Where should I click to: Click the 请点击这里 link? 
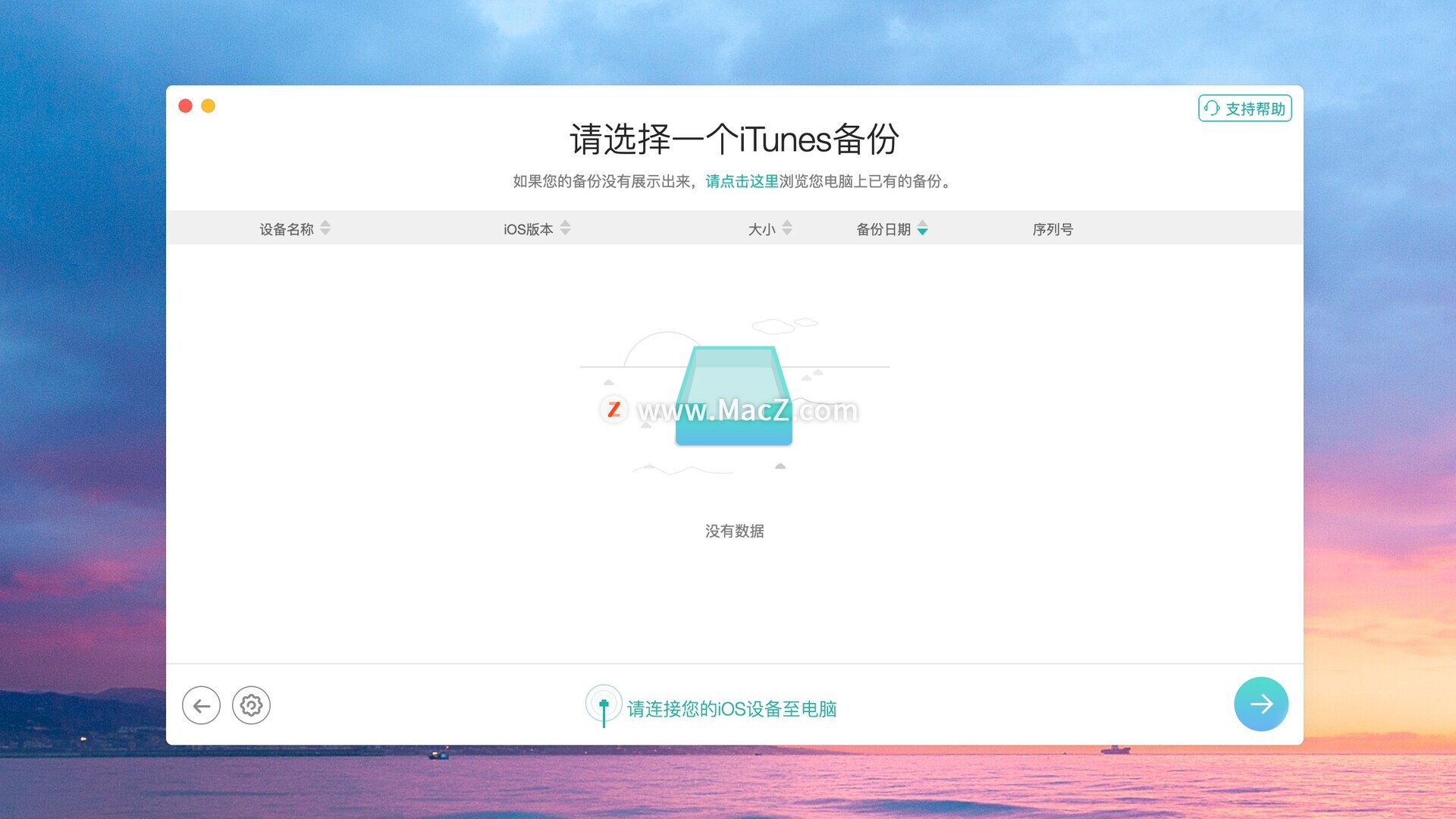742,181
